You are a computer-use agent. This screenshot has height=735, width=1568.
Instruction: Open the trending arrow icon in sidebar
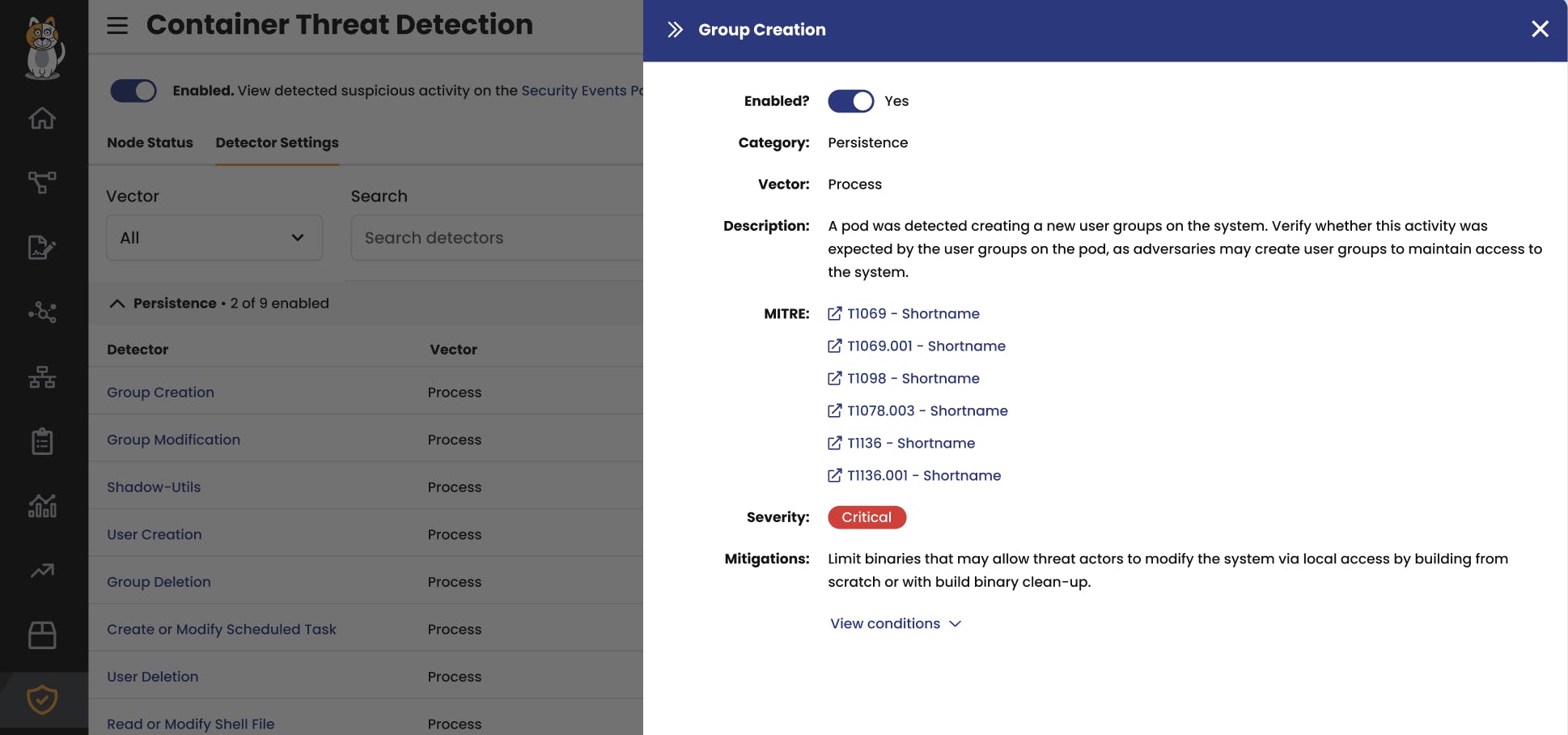(x=42, y=571)
